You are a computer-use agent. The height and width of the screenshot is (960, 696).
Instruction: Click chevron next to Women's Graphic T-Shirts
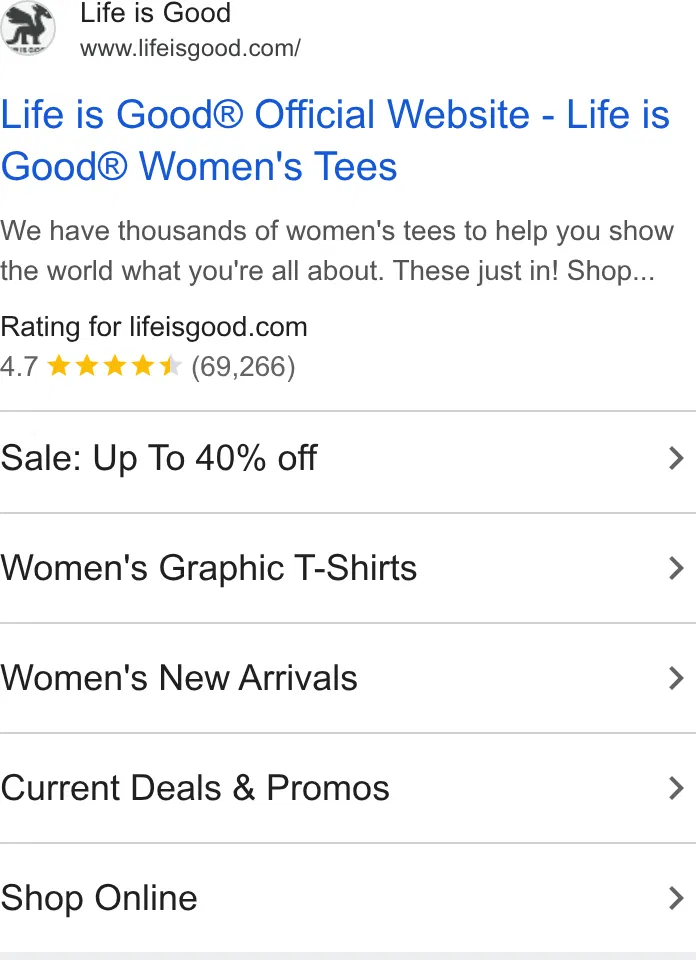tap(676, 568)
